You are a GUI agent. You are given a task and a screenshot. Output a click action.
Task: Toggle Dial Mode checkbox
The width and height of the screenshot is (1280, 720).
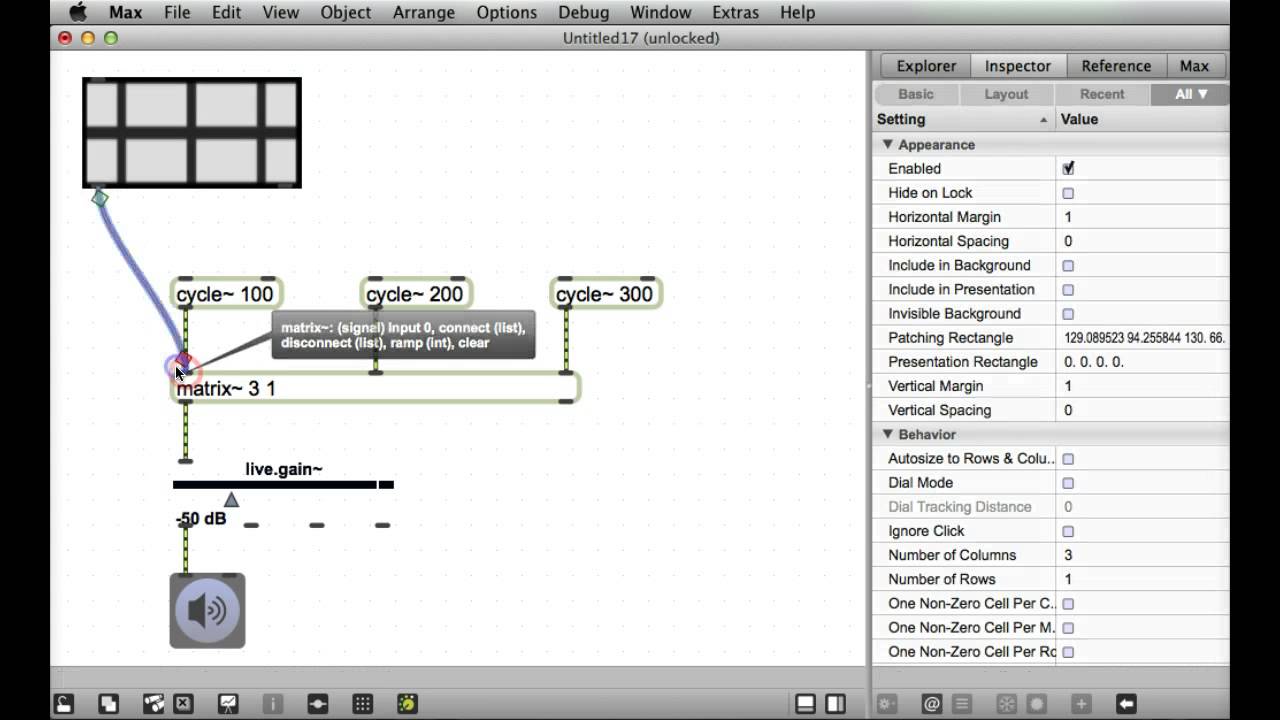click(x=1068, y=483)
